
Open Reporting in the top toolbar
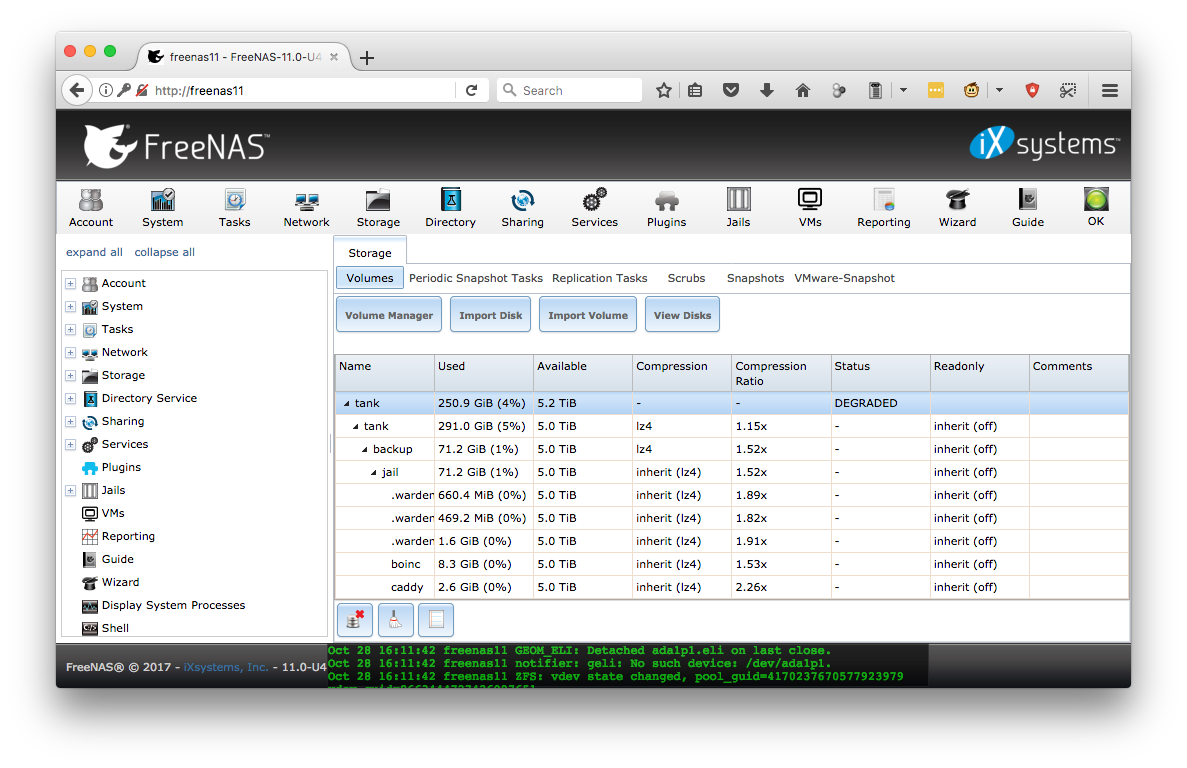point(883,207)
